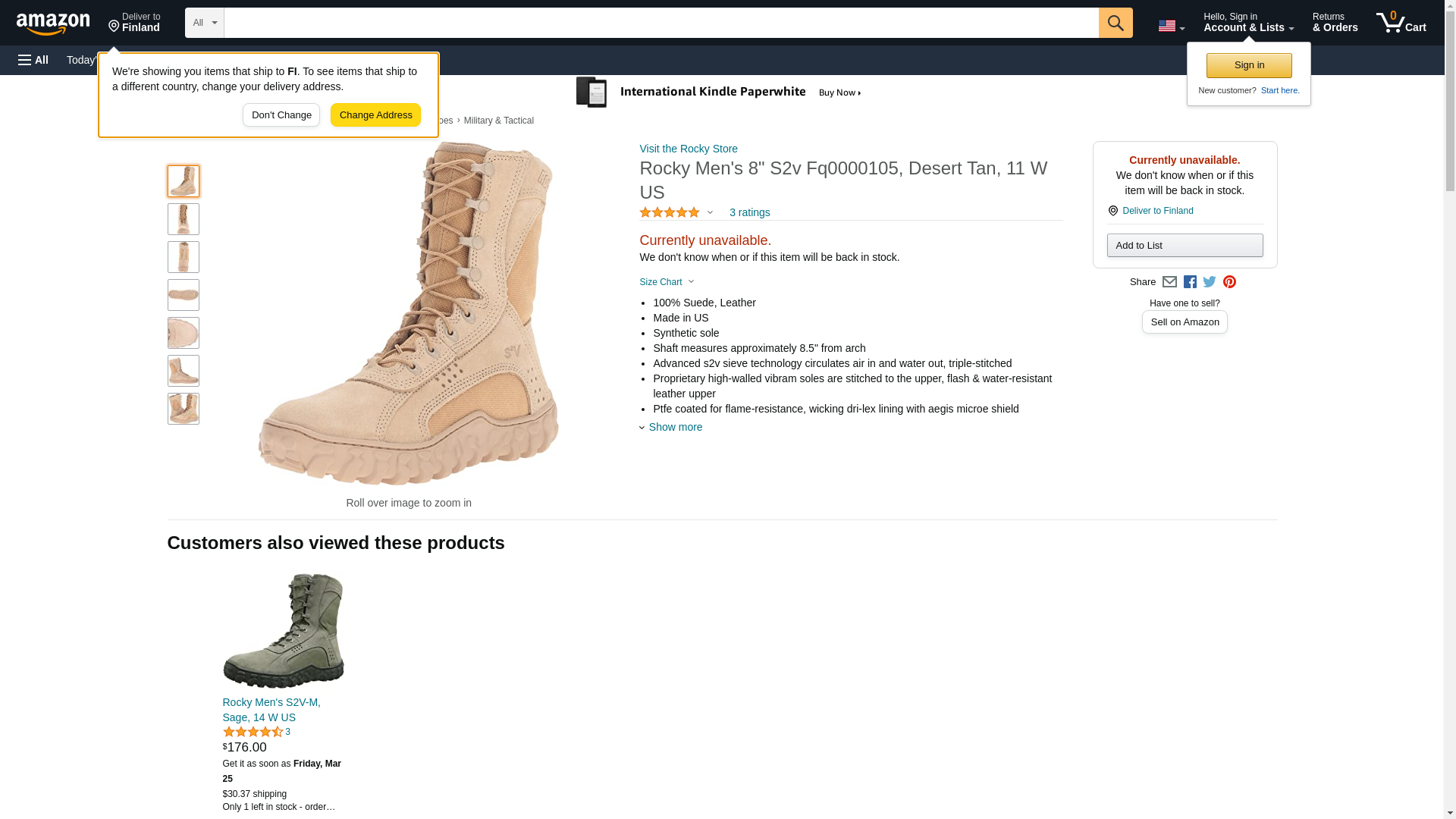The width and height of the screenshot is (1456, 819).
Task: Expand Show more product details
Action: tap(674, 427)
